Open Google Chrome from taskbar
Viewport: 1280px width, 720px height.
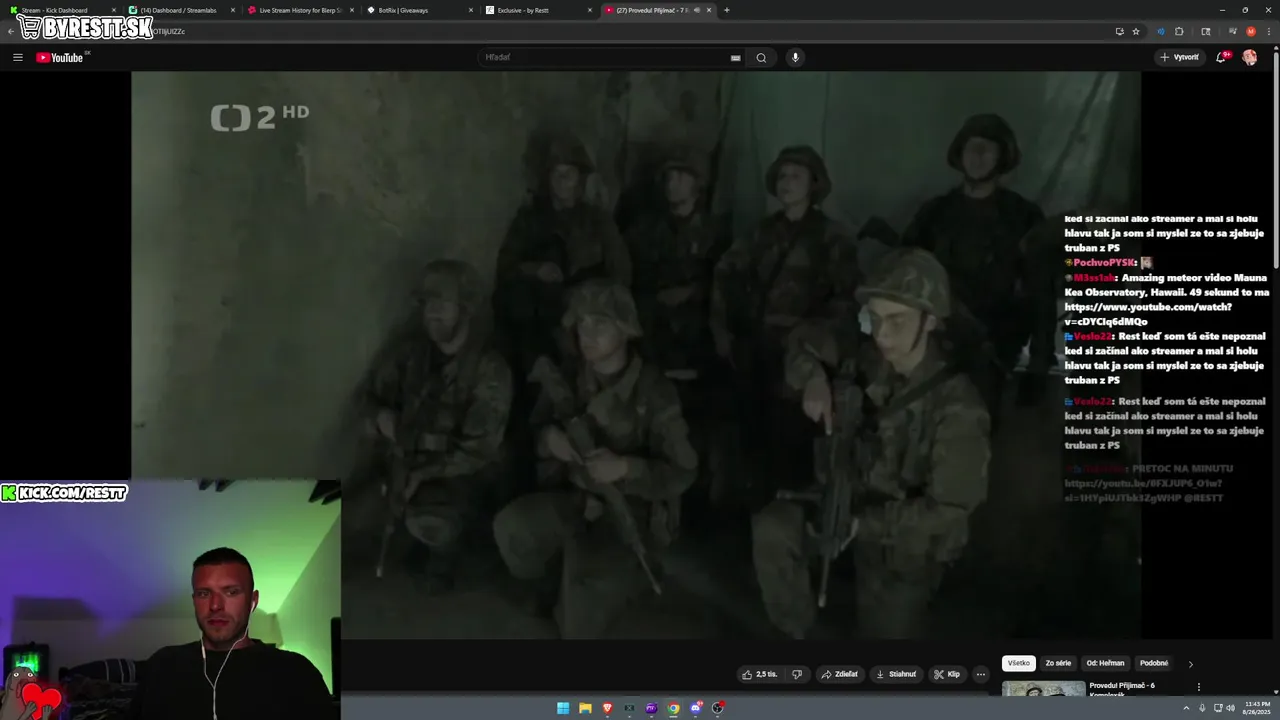coord(673,708)
